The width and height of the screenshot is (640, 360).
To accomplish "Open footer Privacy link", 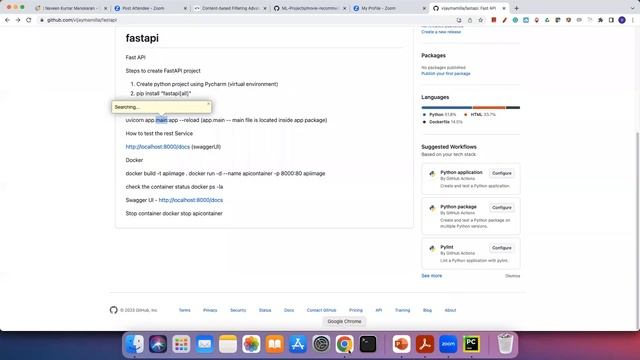I will coord(210,310).
